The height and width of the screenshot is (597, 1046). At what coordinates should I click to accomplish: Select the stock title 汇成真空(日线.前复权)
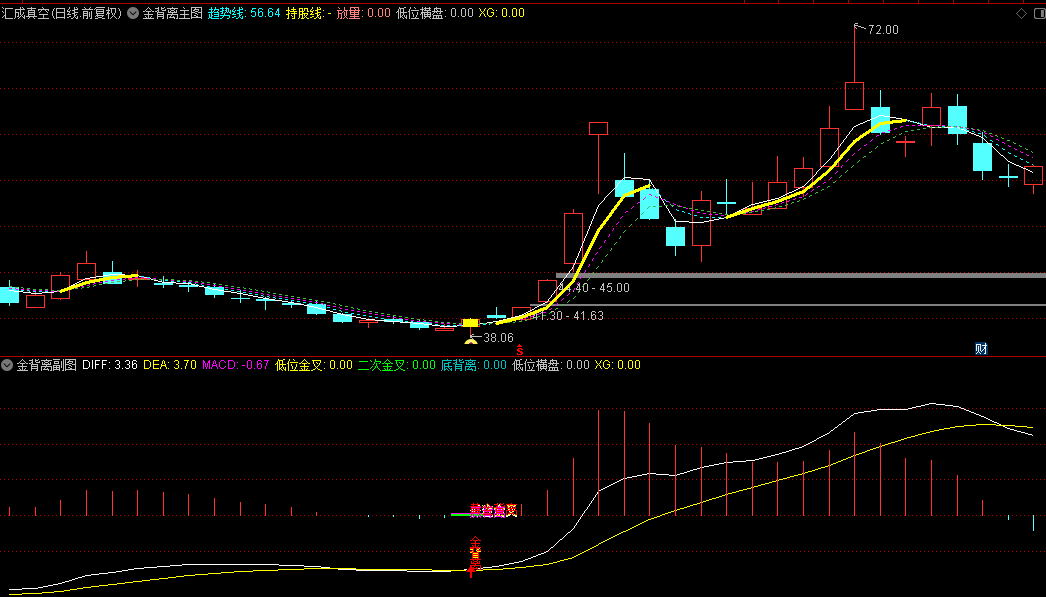pyautogui.click(x=62, y=13)
